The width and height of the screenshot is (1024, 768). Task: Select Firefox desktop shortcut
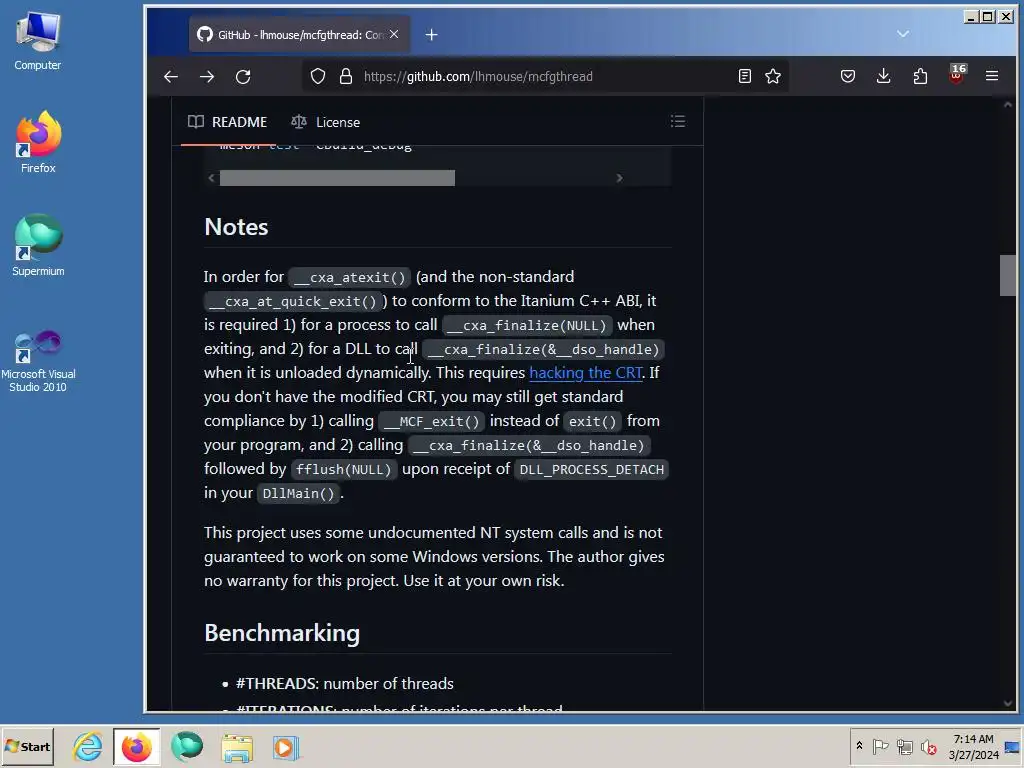(x=38, y=142)
